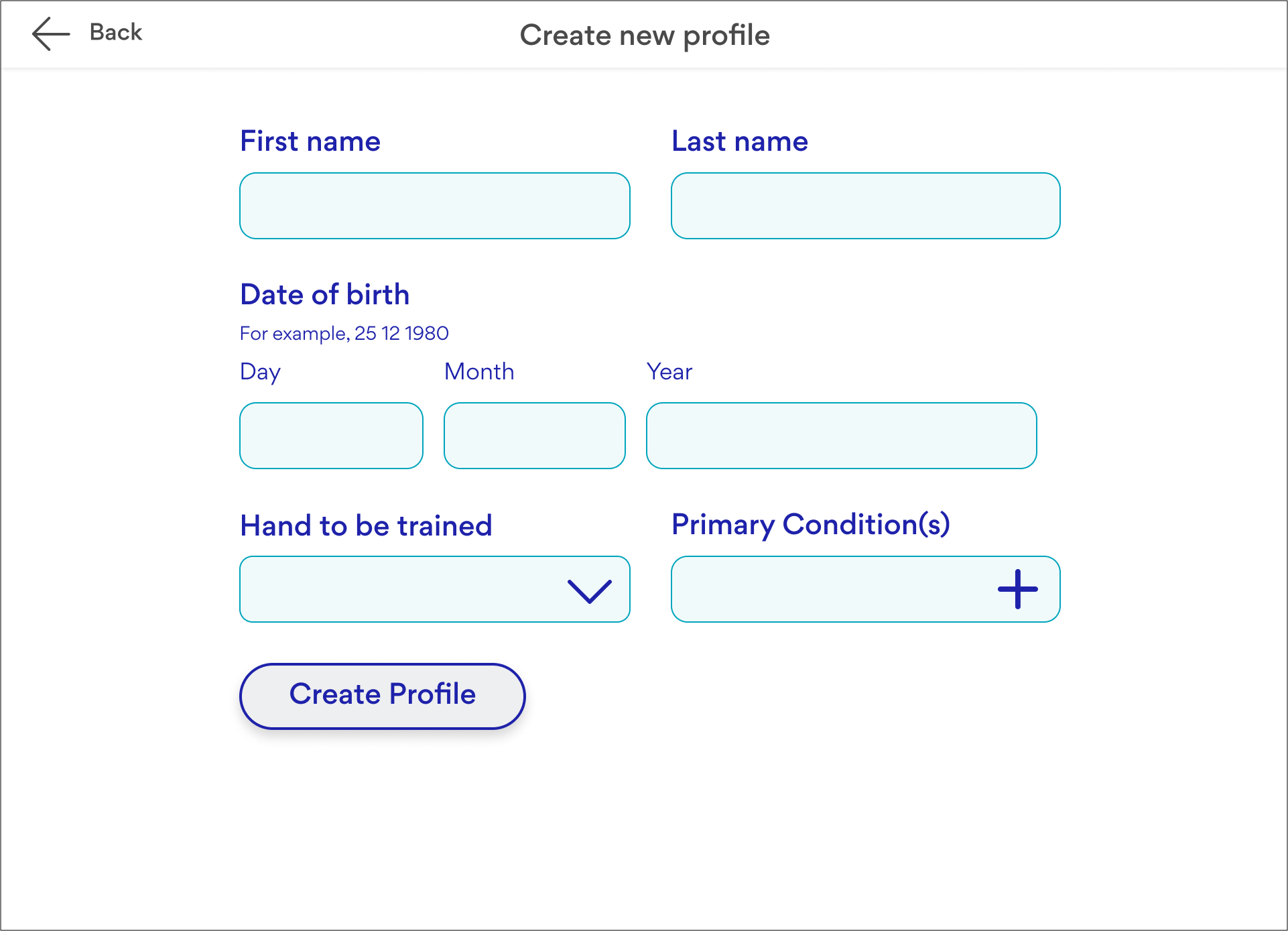1288x931 pixels.
Task: Select the Day input box
Action: pos(331,436)
